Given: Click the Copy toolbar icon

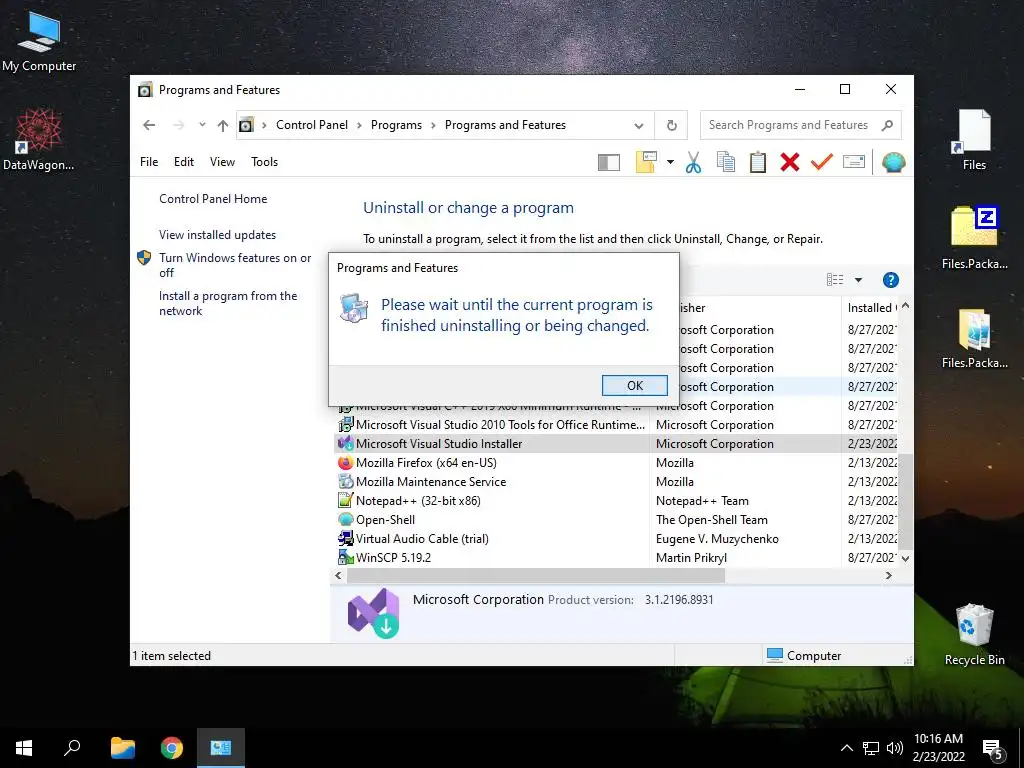Looking at the screenshot, I should click(x=726, y=162).
